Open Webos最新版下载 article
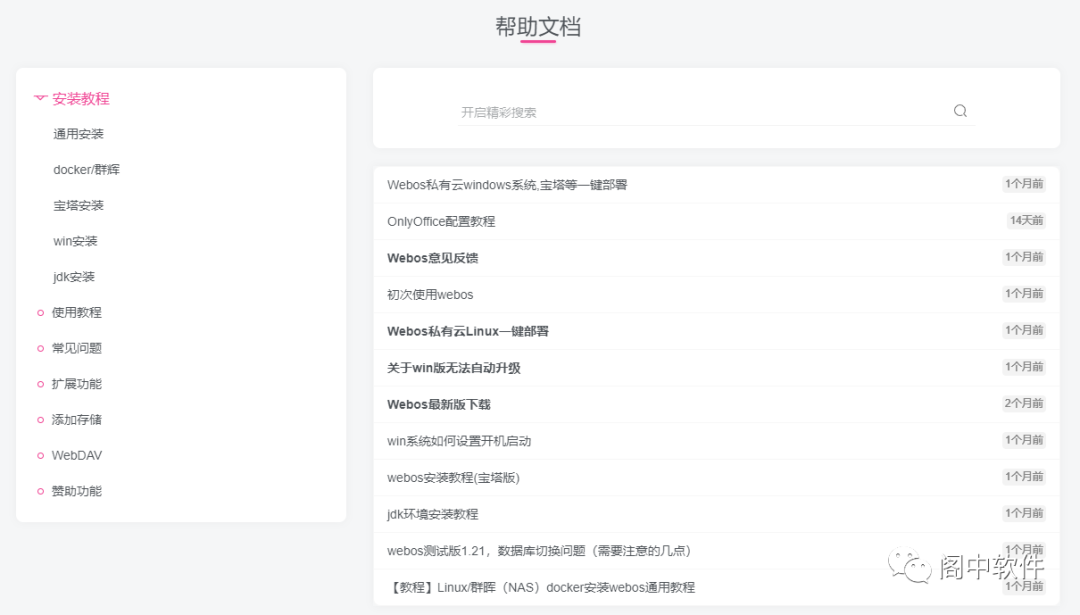Viewport: 1080px width, 615px height. pos(439,404)
